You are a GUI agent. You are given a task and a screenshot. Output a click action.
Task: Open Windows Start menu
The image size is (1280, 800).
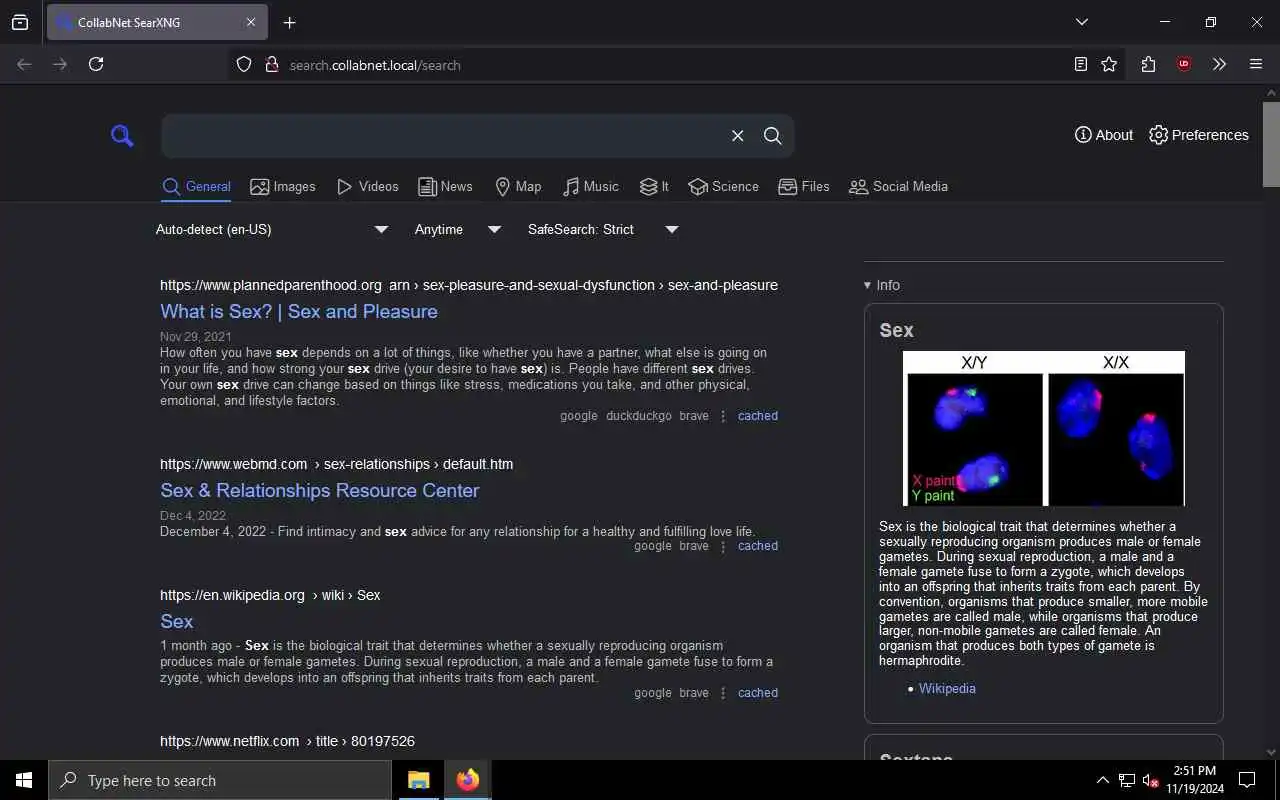(24, 780)
